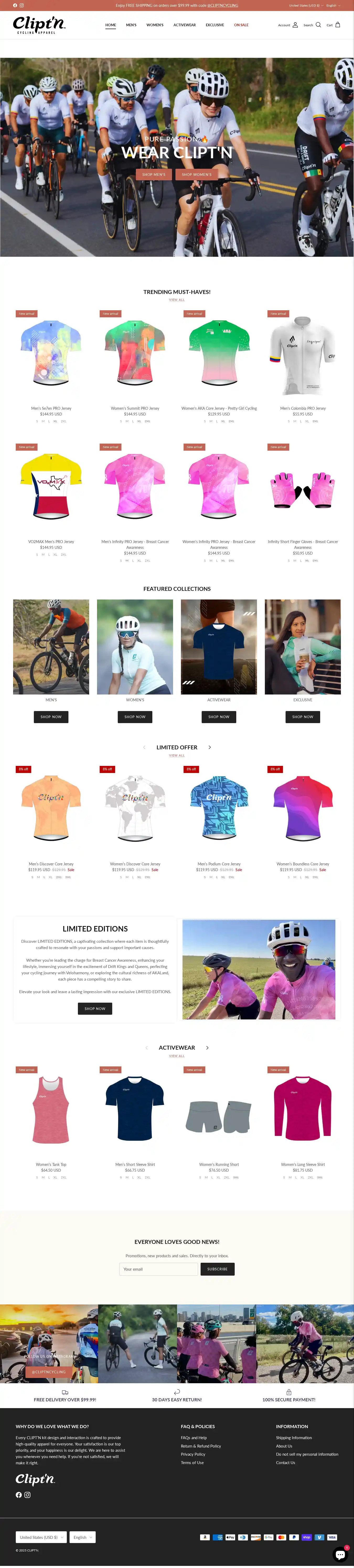
Task: Open the Account user icon
Action: pos(295,25)
